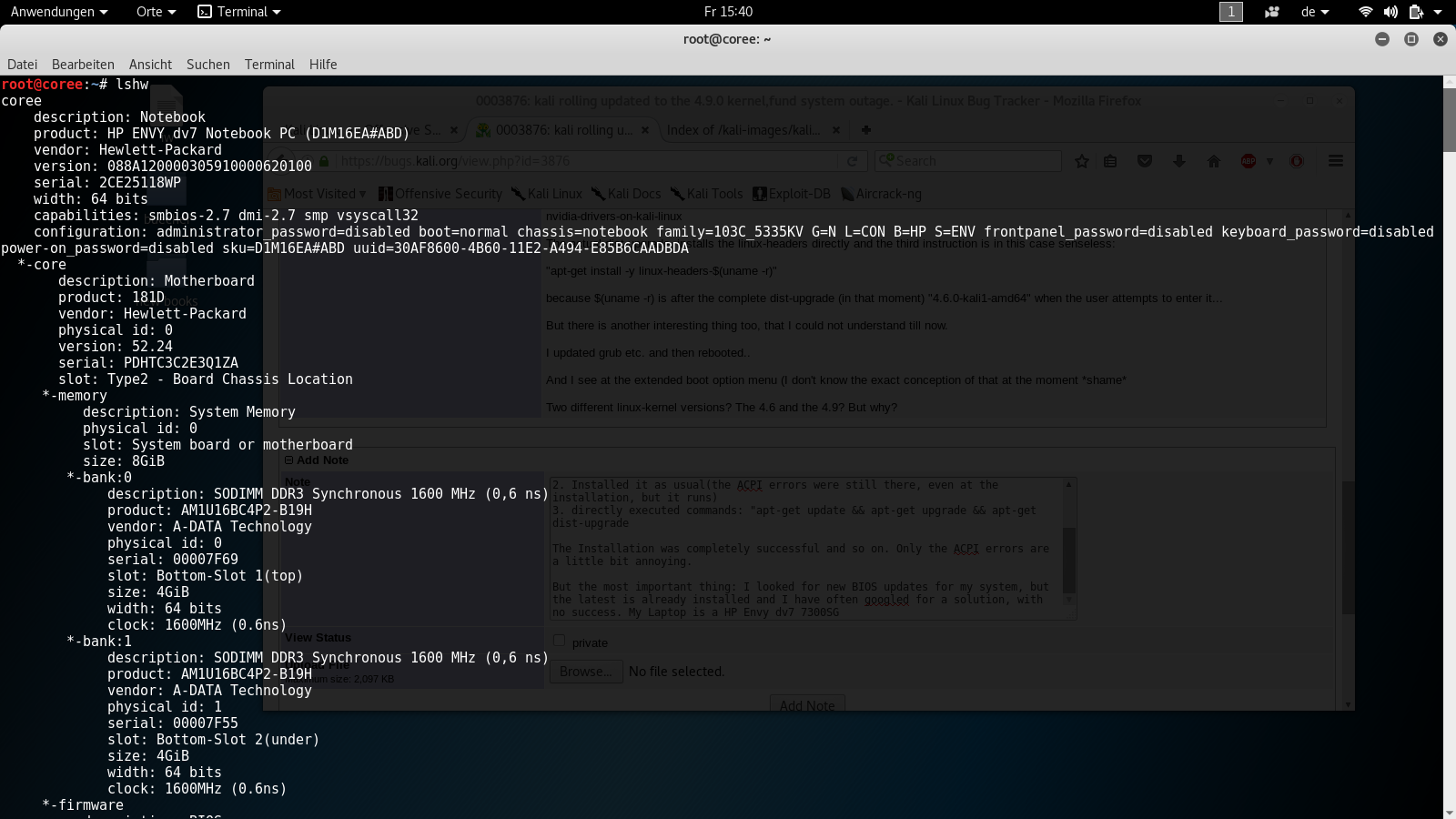
Task: Open the Orte places dropdown
Action: coord(156,12)
